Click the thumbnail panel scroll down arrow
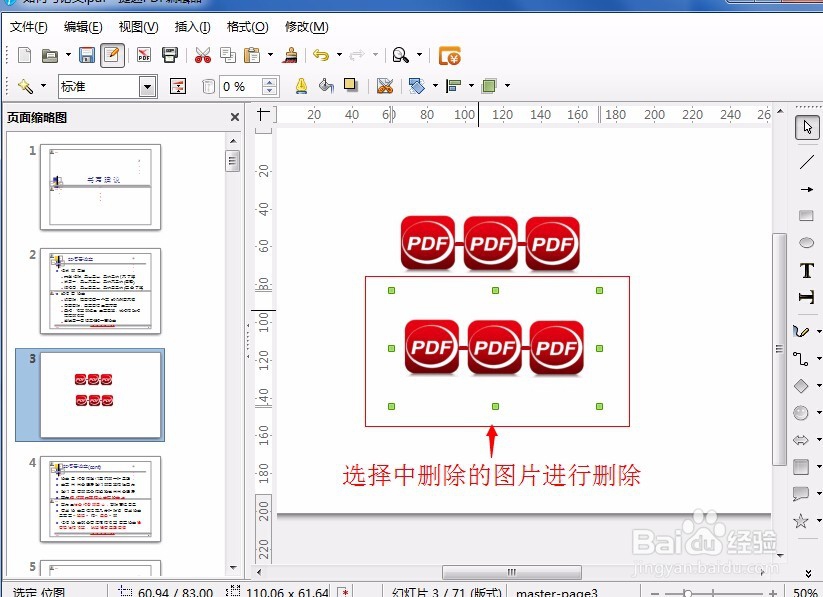823x597 pixels. [x=233, y=568]
